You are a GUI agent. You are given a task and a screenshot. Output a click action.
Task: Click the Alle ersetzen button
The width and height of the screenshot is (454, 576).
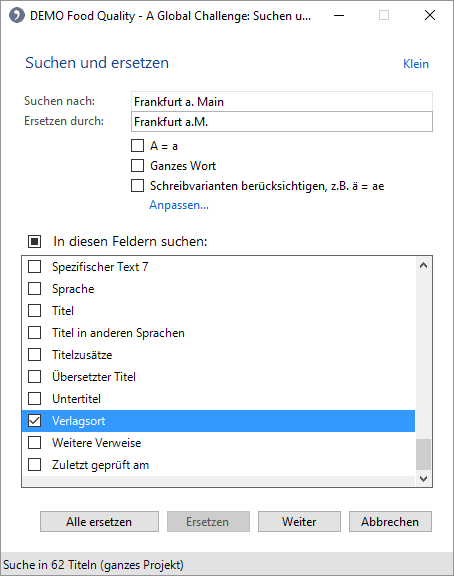tap(99, 522)
